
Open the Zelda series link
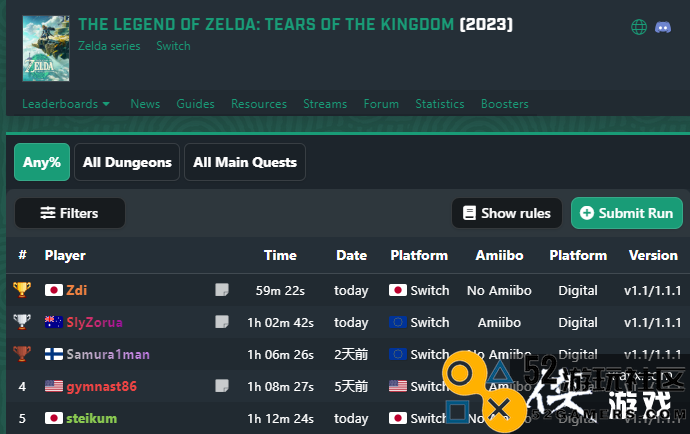tap(109, 46)
